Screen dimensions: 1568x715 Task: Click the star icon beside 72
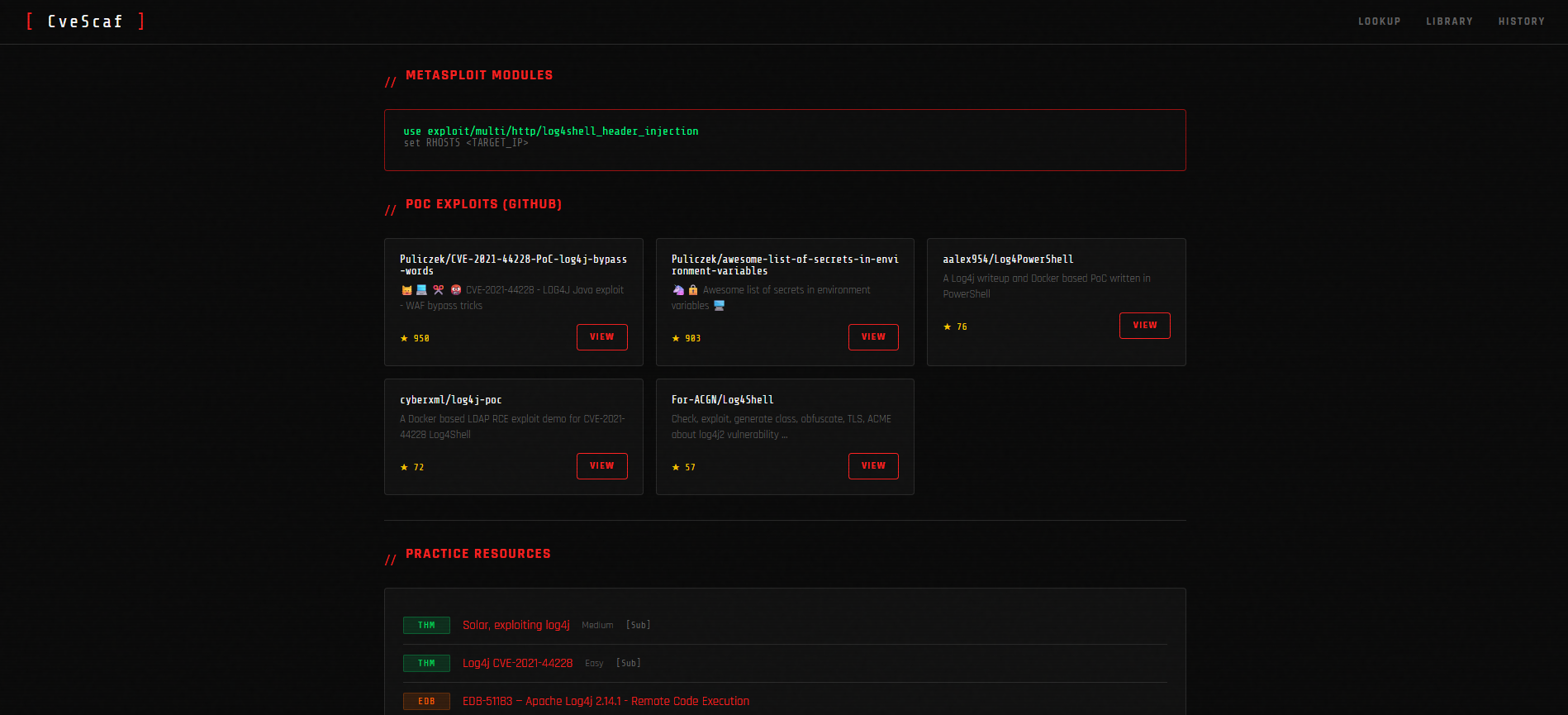(404, 467)
